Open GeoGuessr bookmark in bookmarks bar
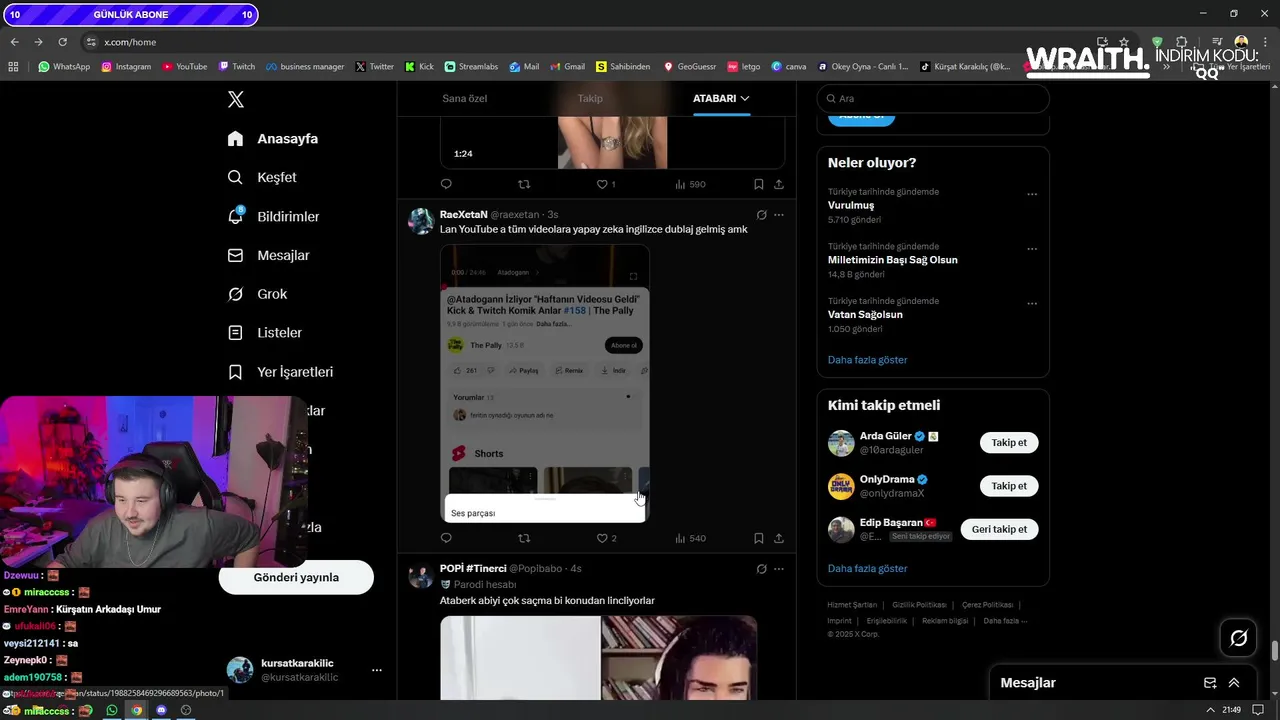Screen dimensions: 1280x720 tap(690, 67)
